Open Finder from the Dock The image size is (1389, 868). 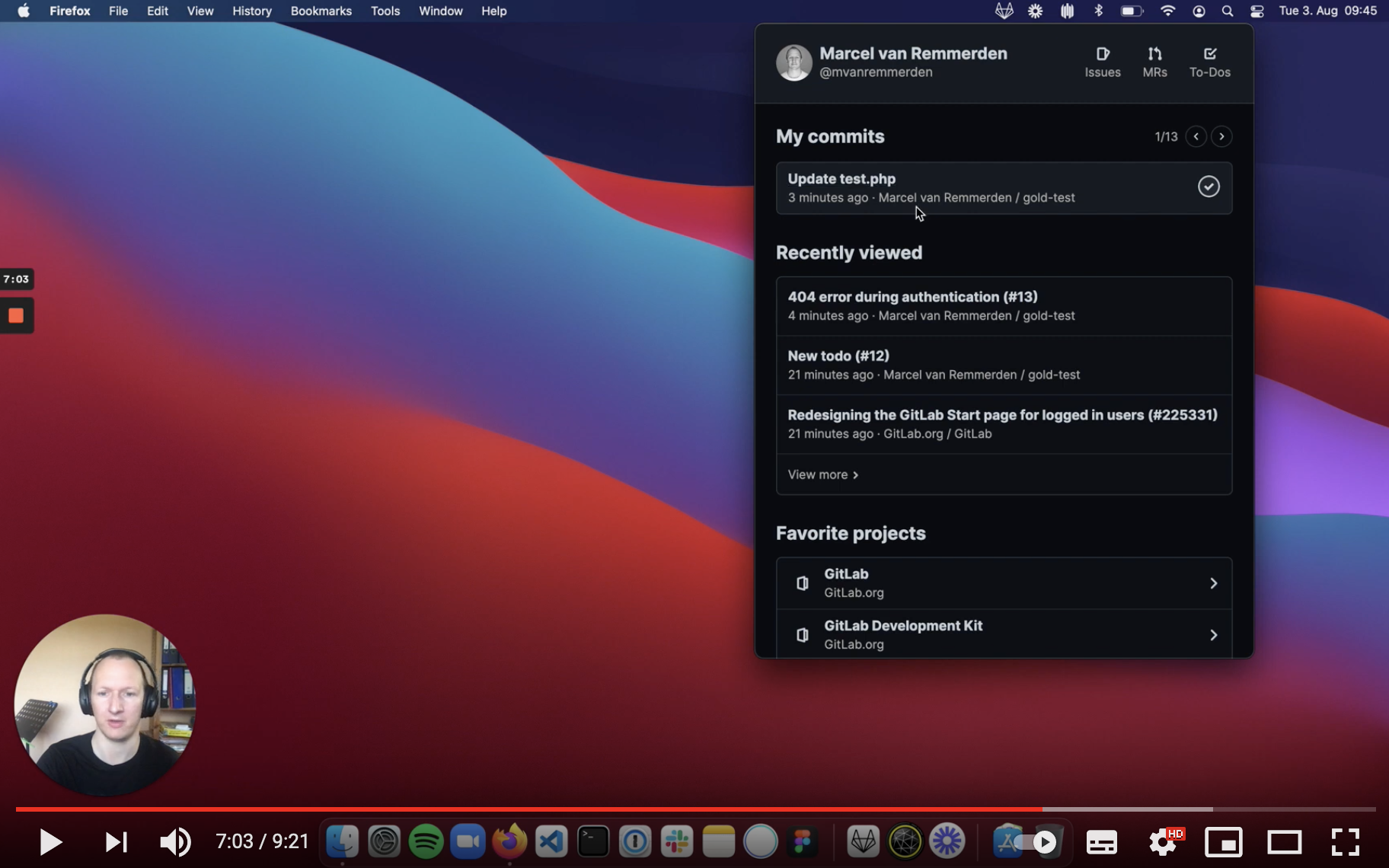click(x=343, y=841)
